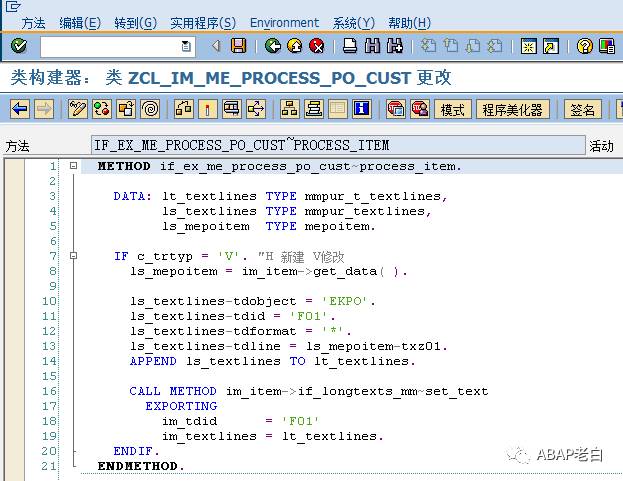Screen dimensions: 623x481
Task: Click the green Back arrow icon
Action: [273, 46]
